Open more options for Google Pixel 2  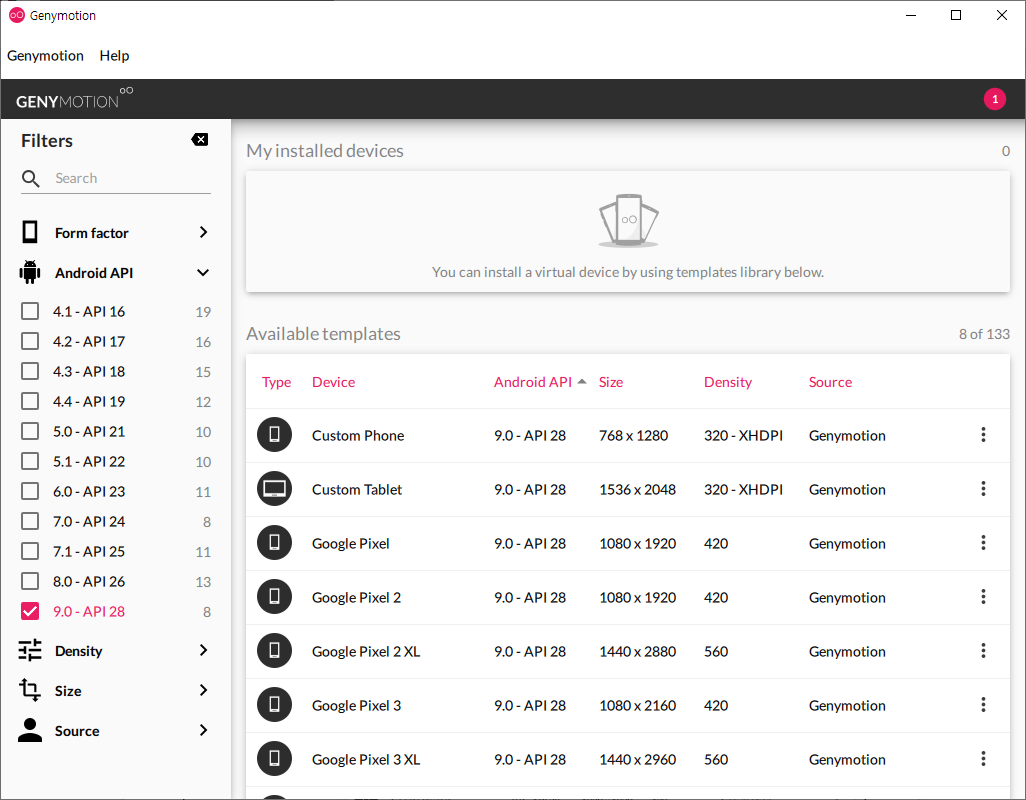coord(983,597)
